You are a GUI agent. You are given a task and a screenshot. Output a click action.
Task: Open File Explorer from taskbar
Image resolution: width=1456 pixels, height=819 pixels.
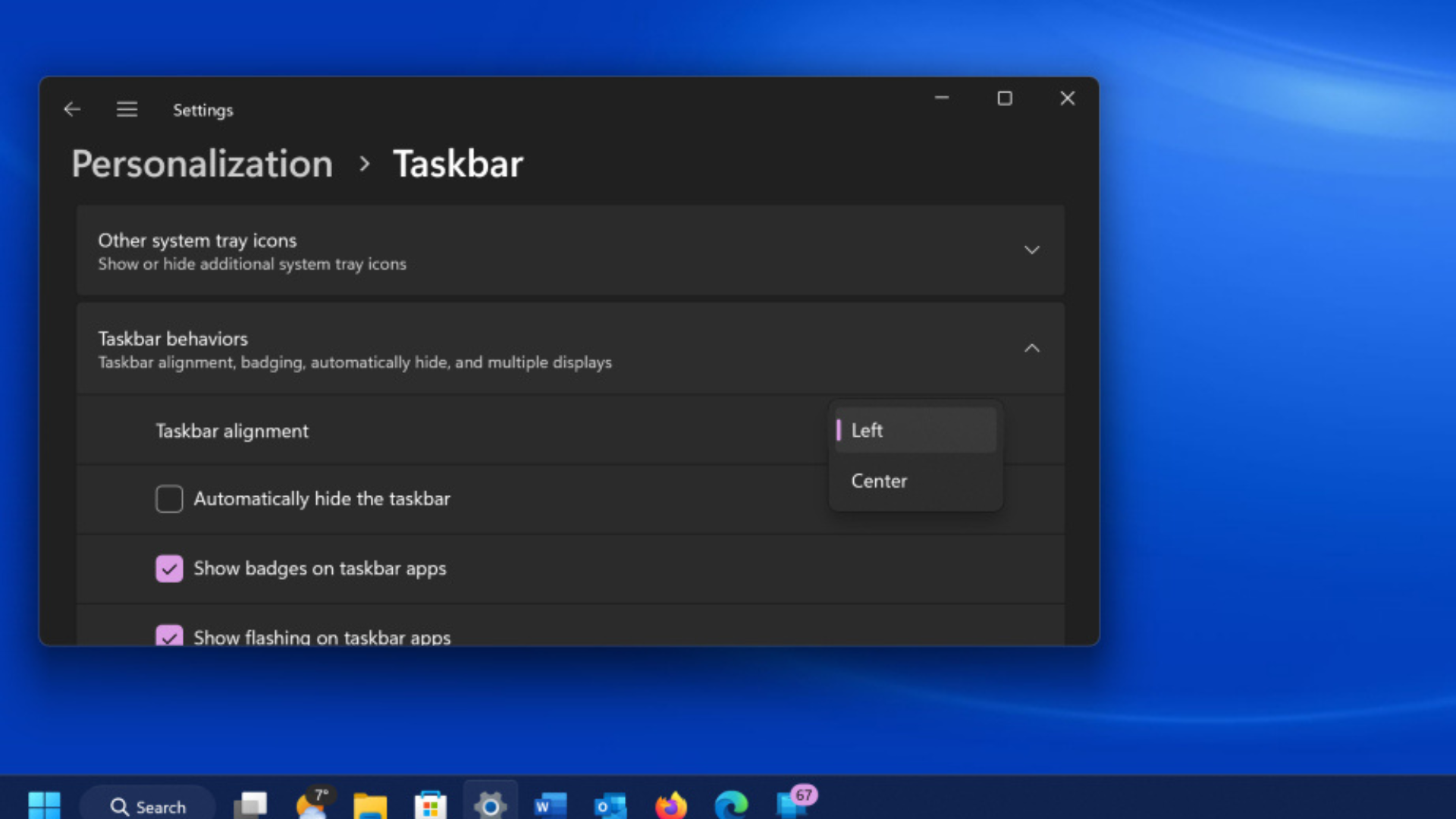pos(370,805)
